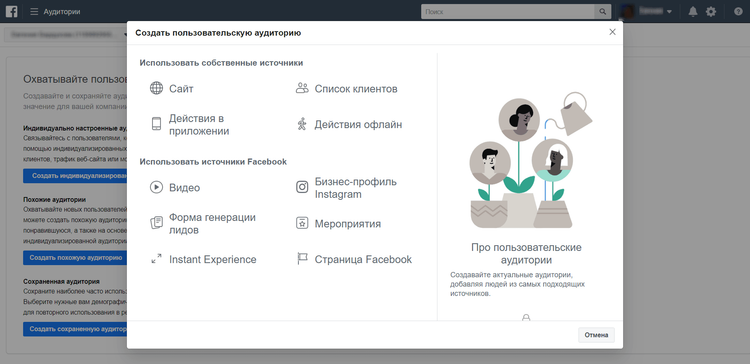Focus the Поиск search field
Viewport: 750px width, 364px height.
coord(507,12)
